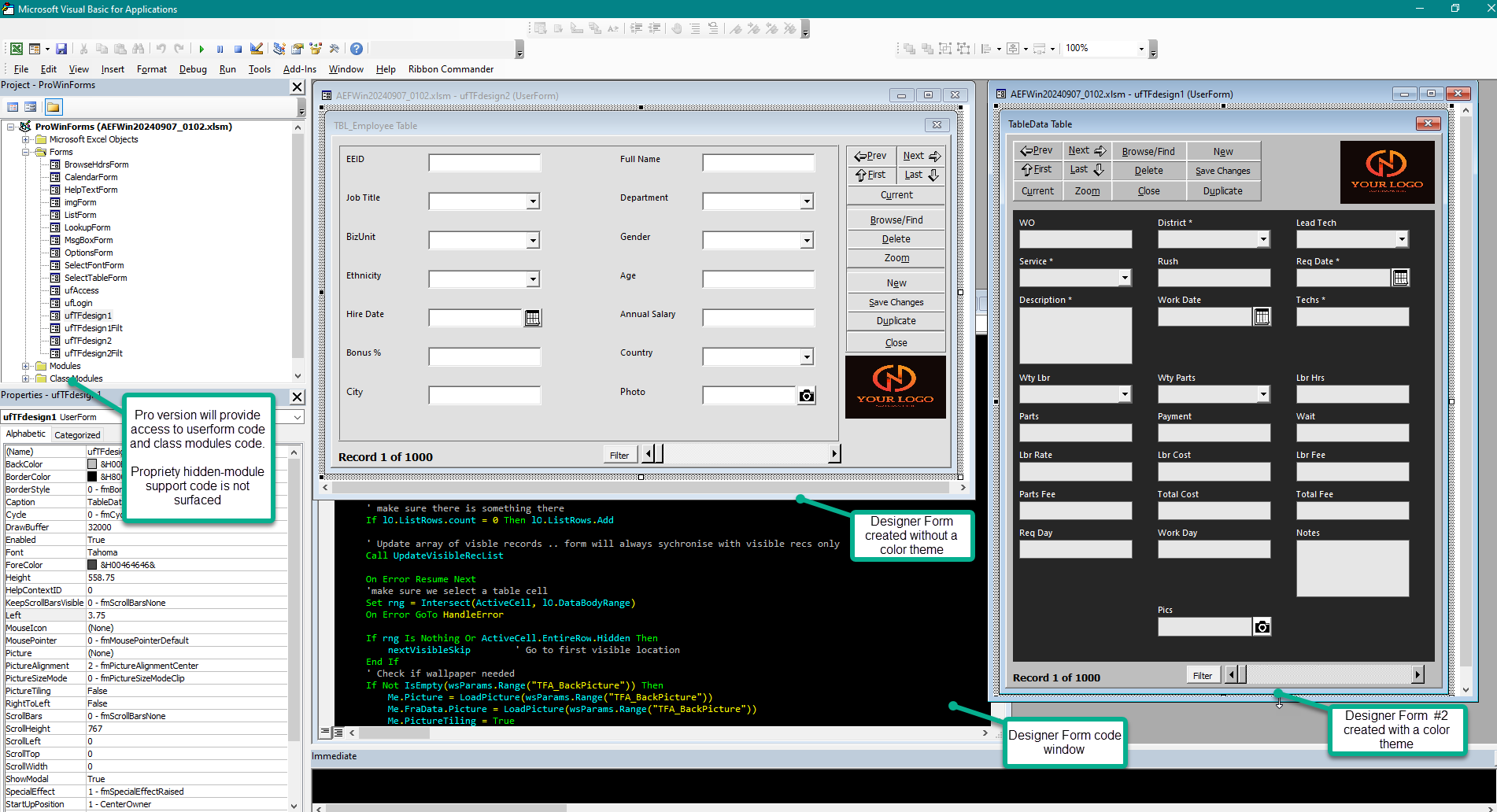Image resolution: width=1497 pixels, height=812 pixels.
Task: Open the Work Date calendar icon on TableData form
Action: 1262,316
